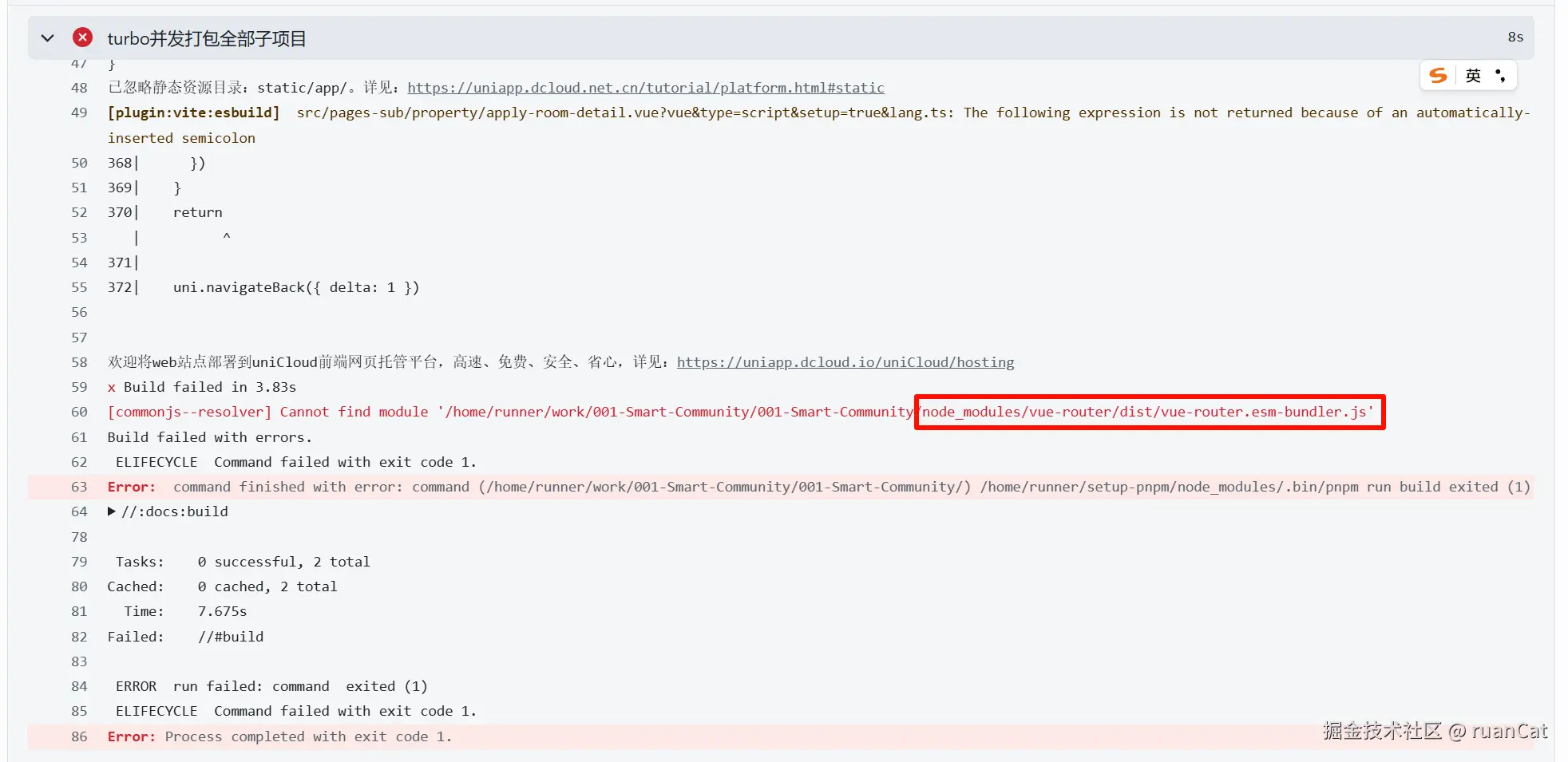Viewport: 1568px width, 762px height.
Task: Open the uniapp platform.html#static tutorial link
Action: click(646, 88)
